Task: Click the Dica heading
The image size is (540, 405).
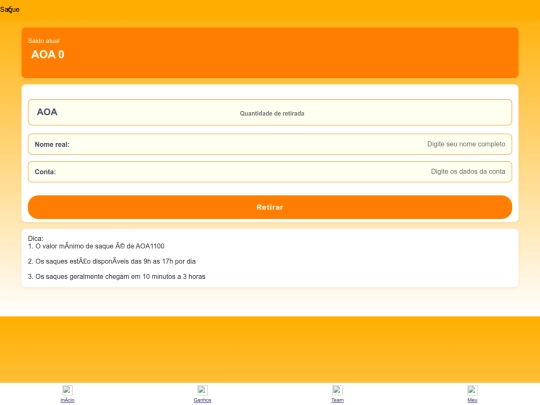Action: [35, 238]
